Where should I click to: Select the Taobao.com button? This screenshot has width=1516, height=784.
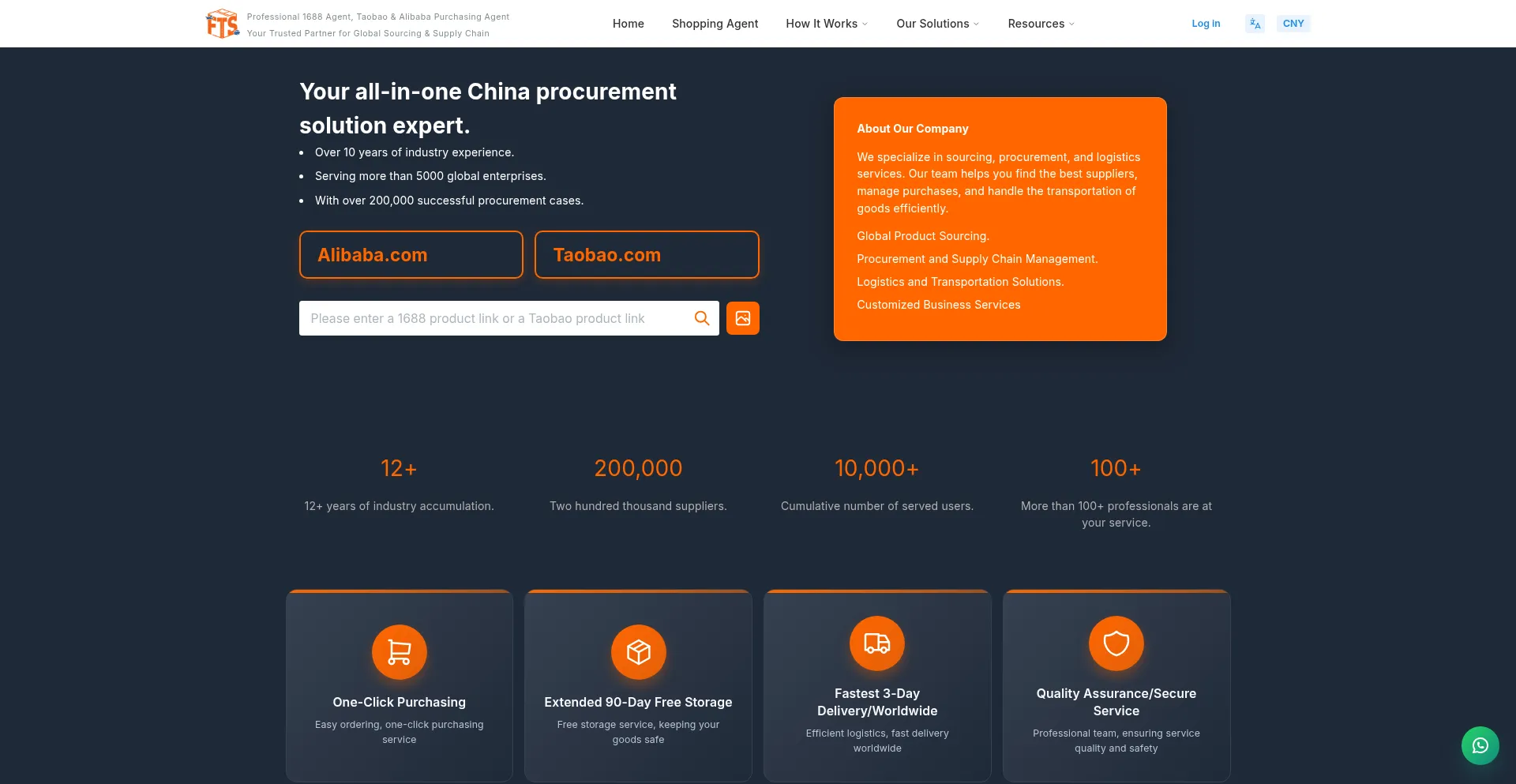click(x=647, y=255)
